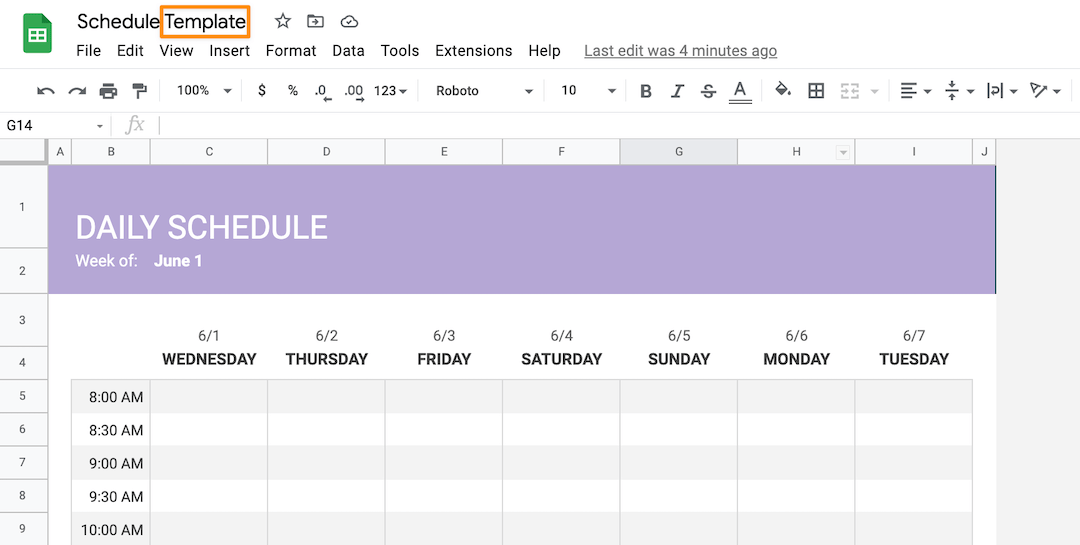Toggle italic formatting
The height and width of the screenshot is (545, 1080).
pos(677,91)
